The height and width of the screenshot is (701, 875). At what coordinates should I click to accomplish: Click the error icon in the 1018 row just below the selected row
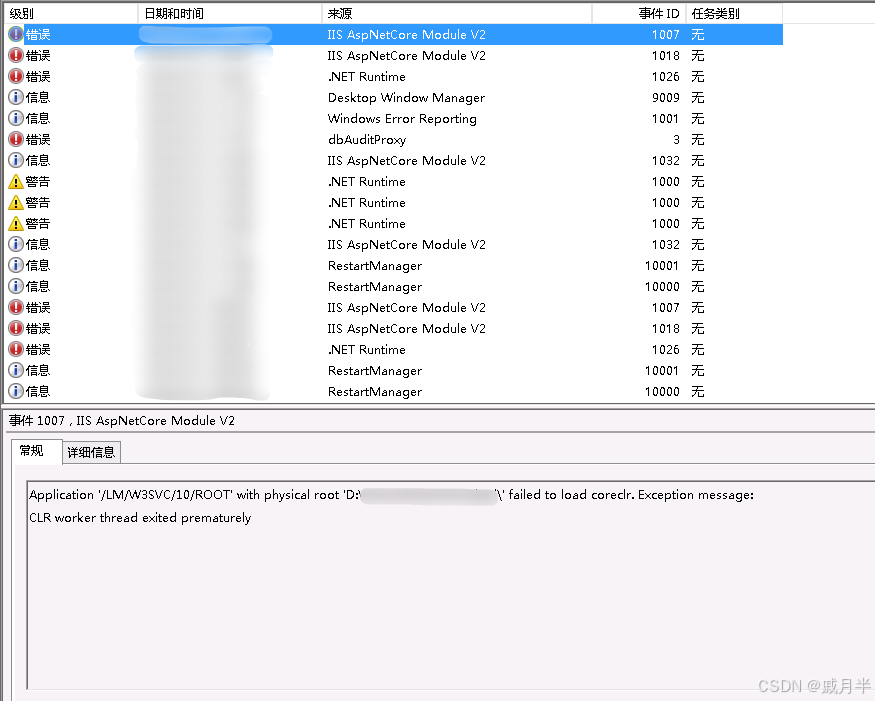[16, 55]
